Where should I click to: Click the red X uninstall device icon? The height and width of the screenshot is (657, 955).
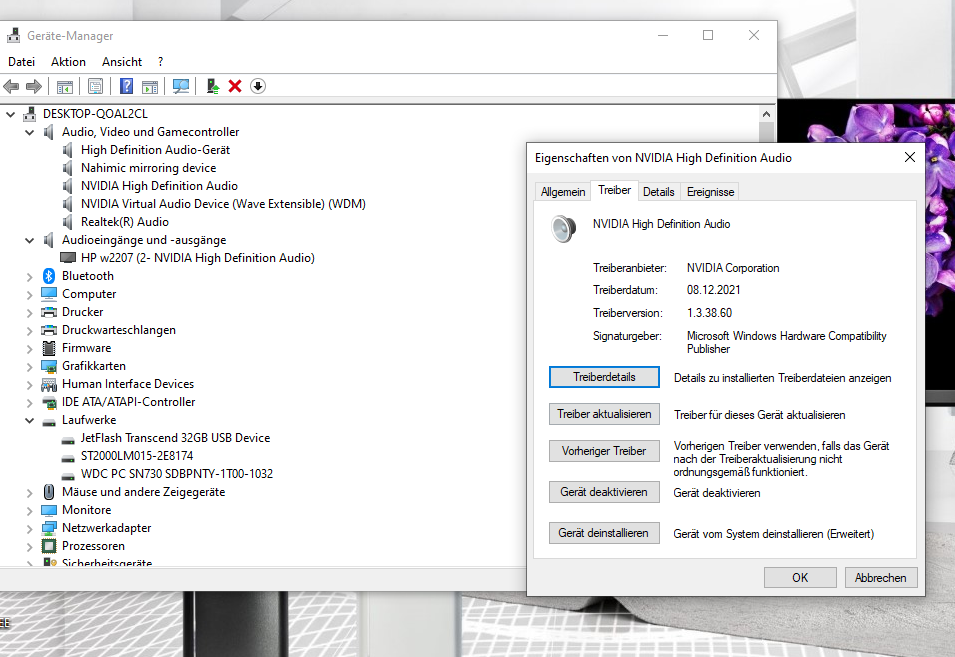point(235,86)
